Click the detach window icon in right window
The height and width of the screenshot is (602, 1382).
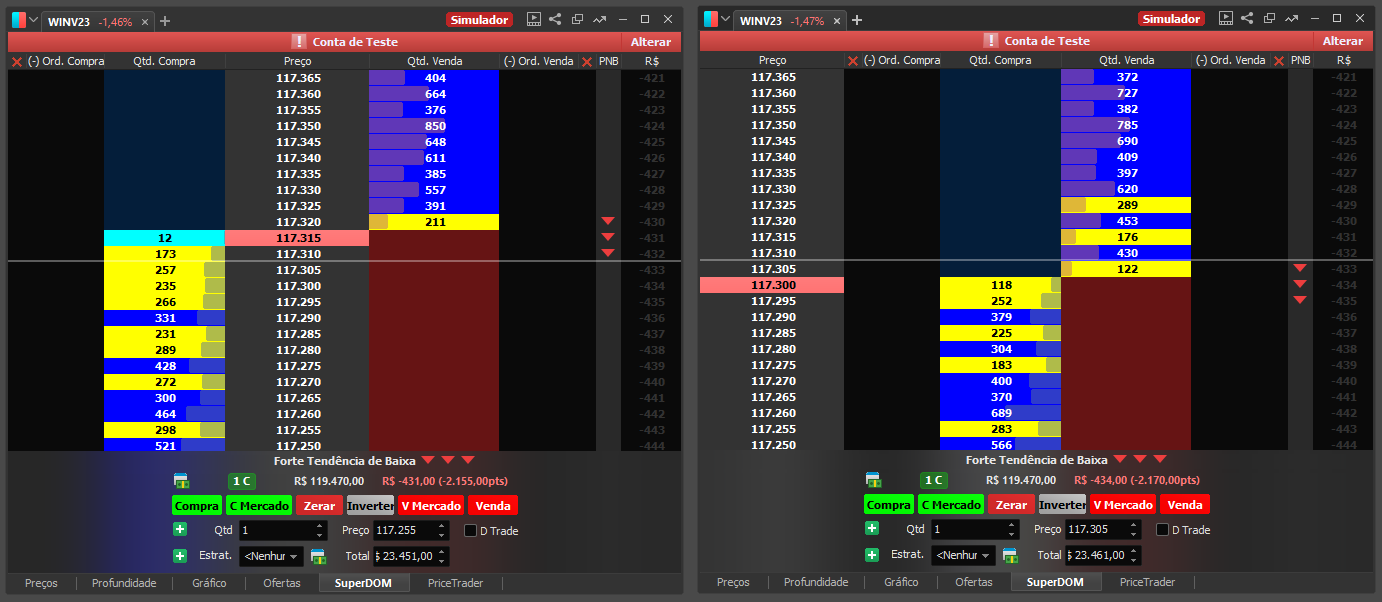coord(1270,19)
